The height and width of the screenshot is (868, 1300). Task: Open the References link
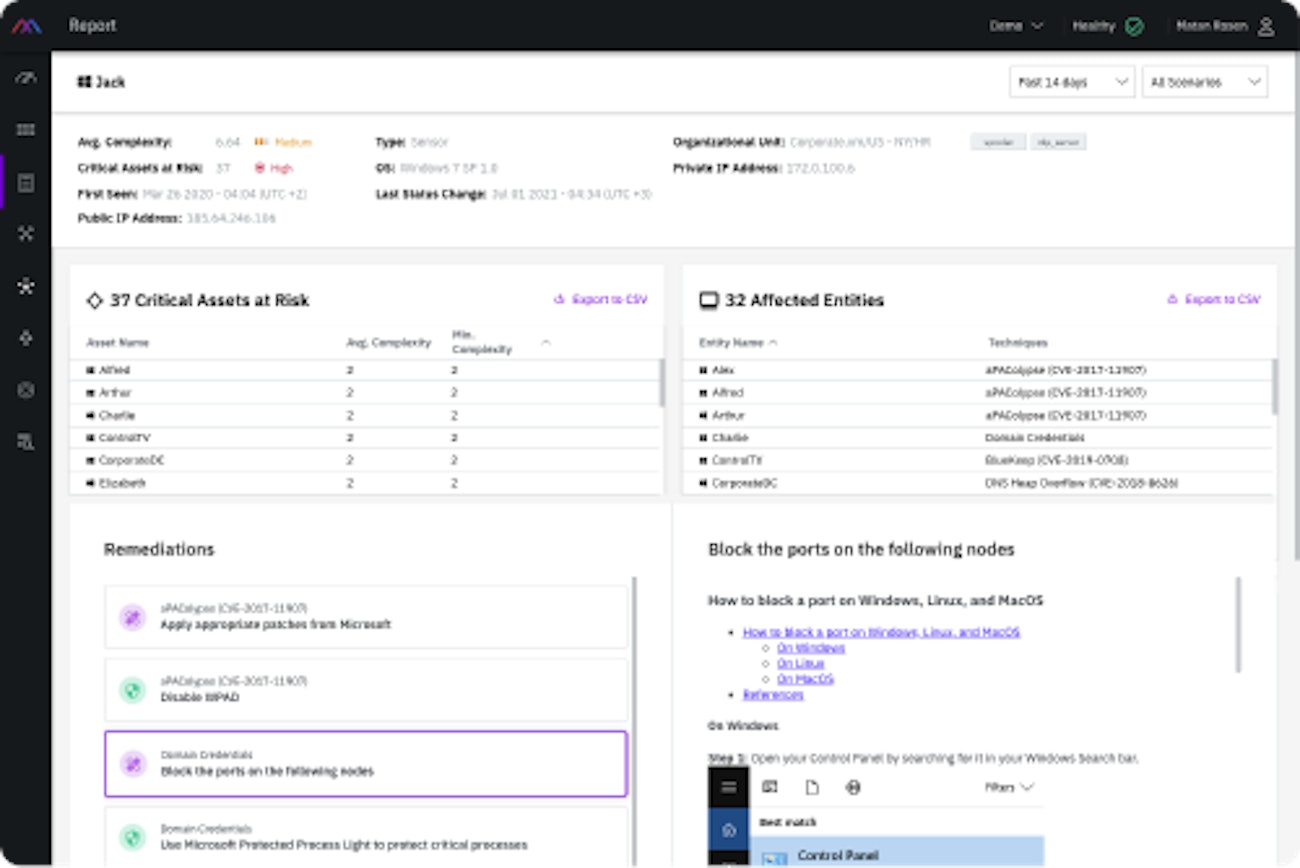tap(773, 694)
